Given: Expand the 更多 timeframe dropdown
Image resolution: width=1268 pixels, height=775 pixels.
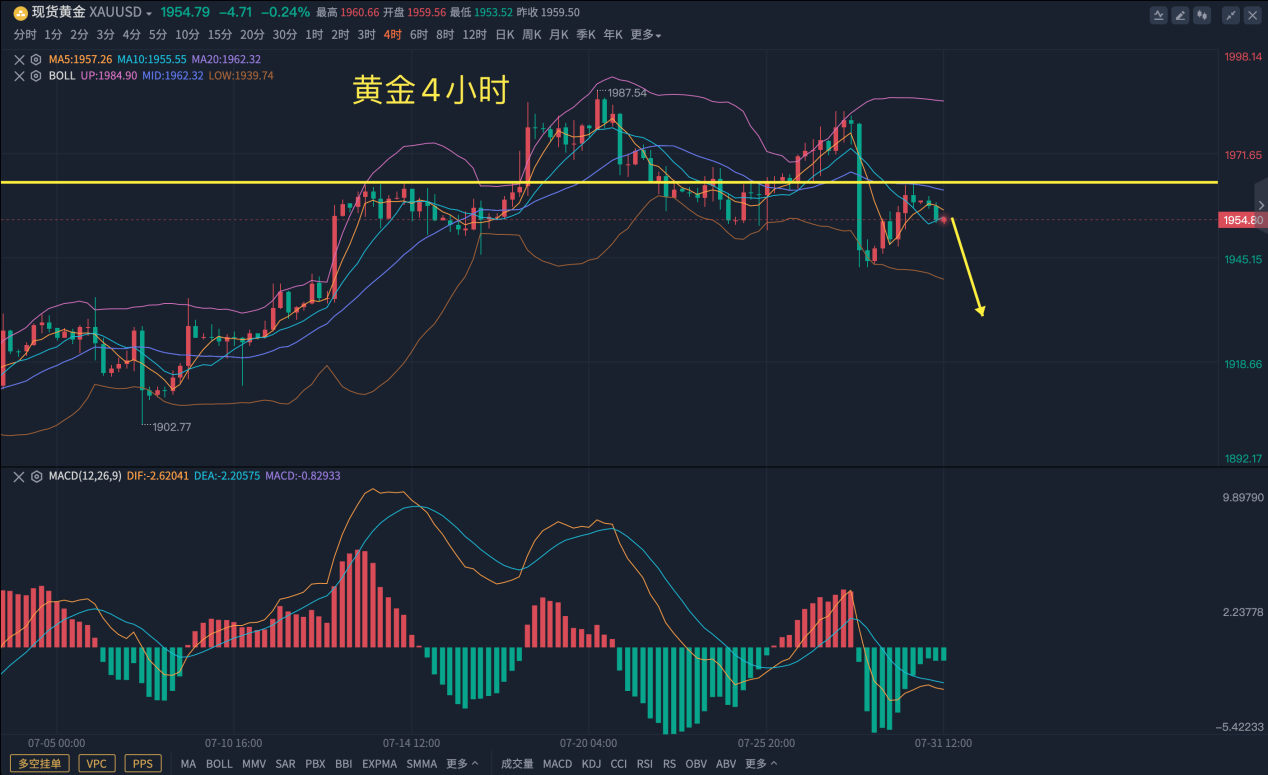Looking at the screenshot, I should pos(646,35).
